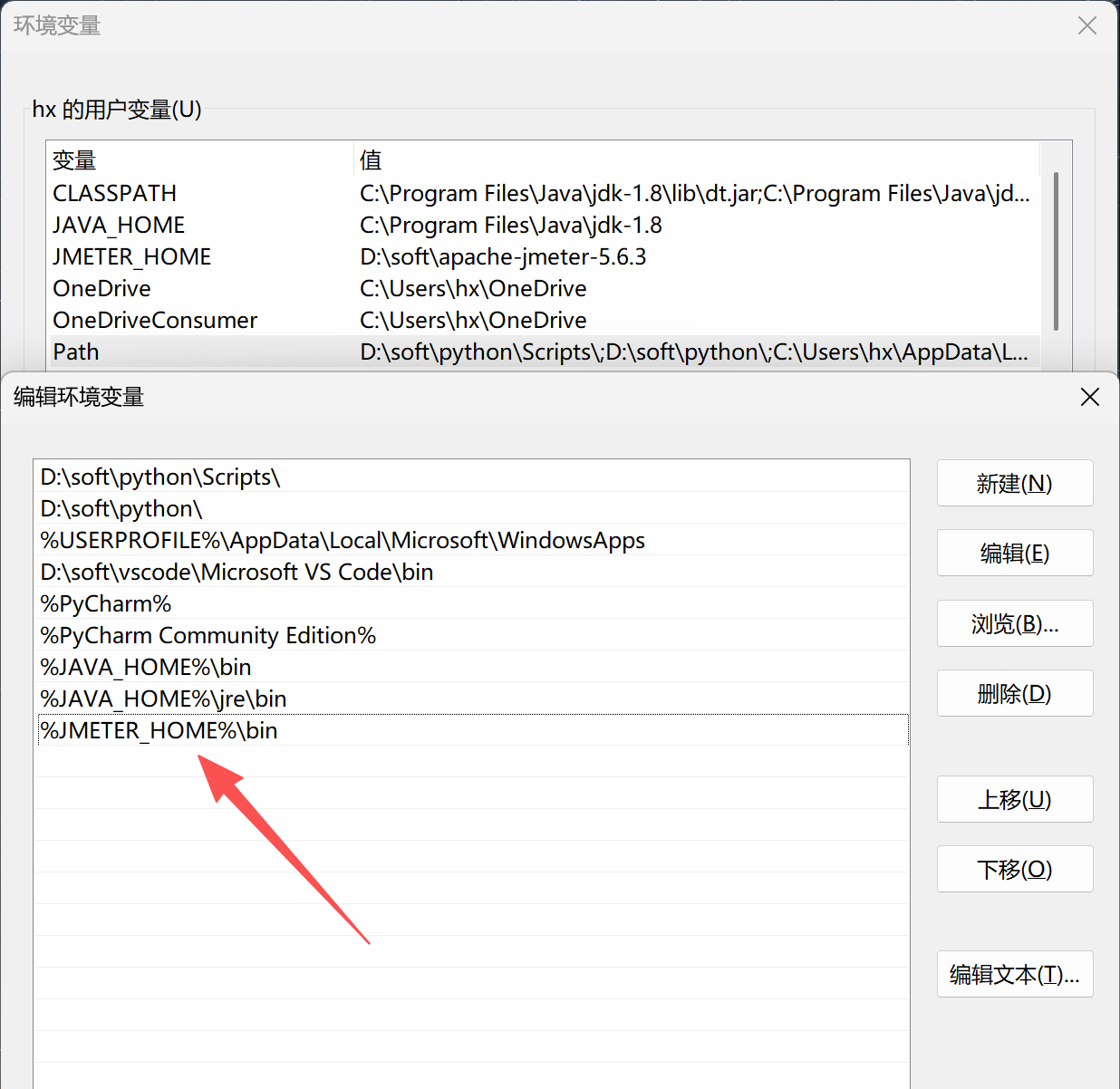The image size is (1120, 1089).
Task: Click the 值 column header
Action: pos(697,160)
